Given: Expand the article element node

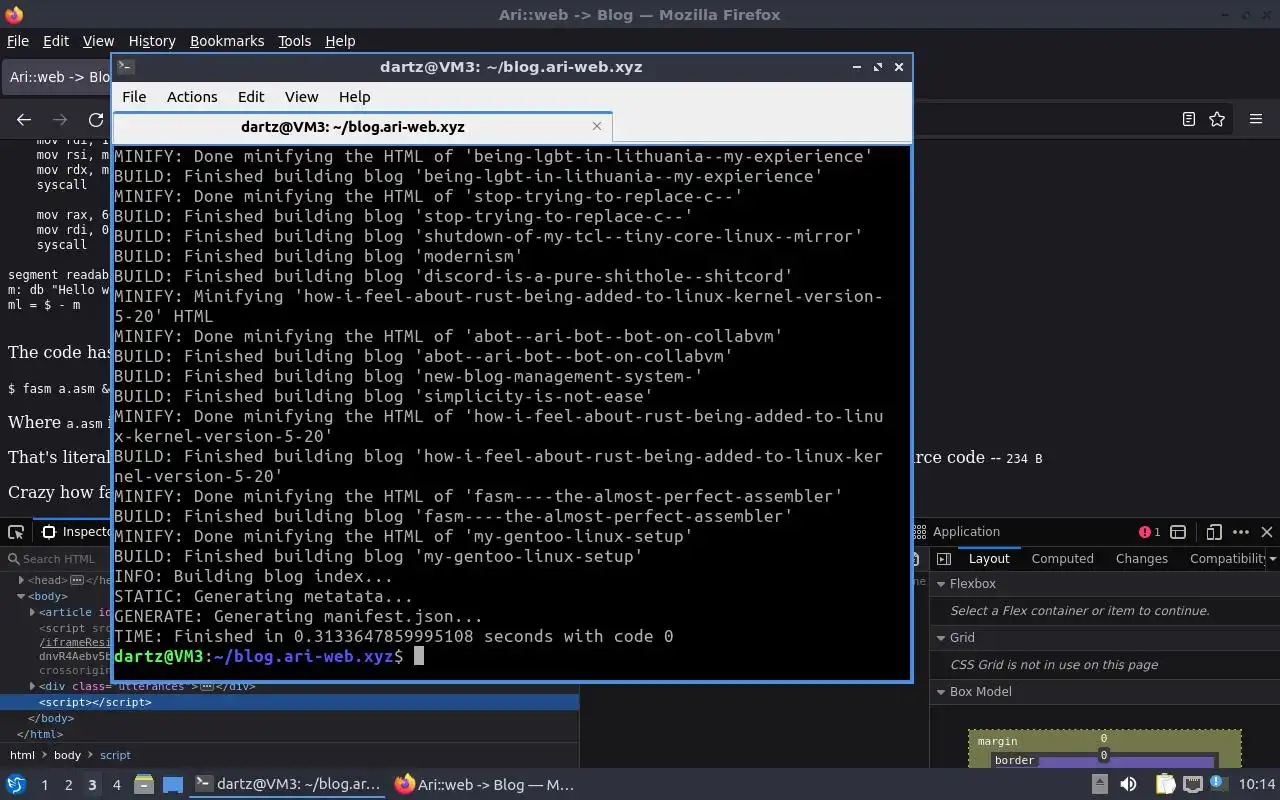Looking at the screenshot, I should (32, 612).
